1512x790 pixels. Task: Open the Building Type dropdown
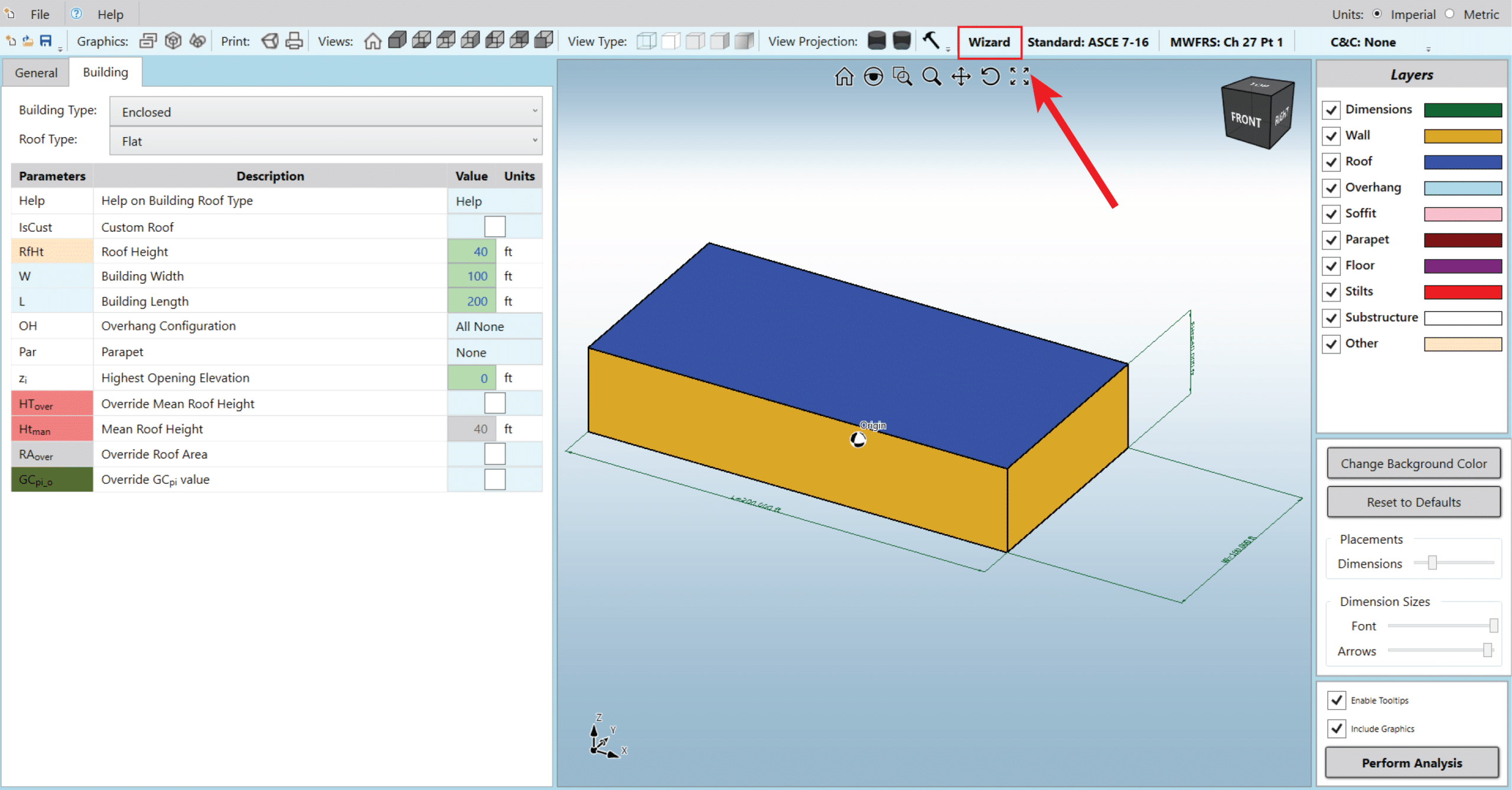pos(325,111)
